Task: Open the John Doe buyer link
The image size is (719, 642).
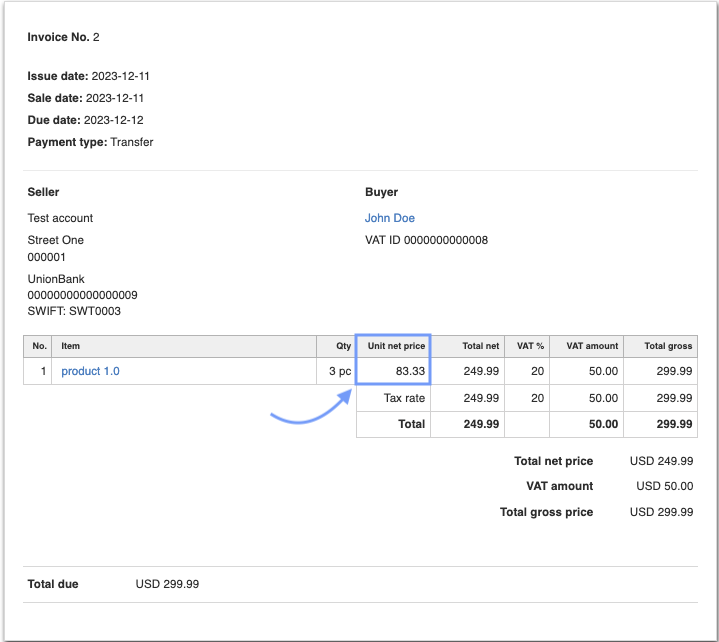Action: (390, 218)
